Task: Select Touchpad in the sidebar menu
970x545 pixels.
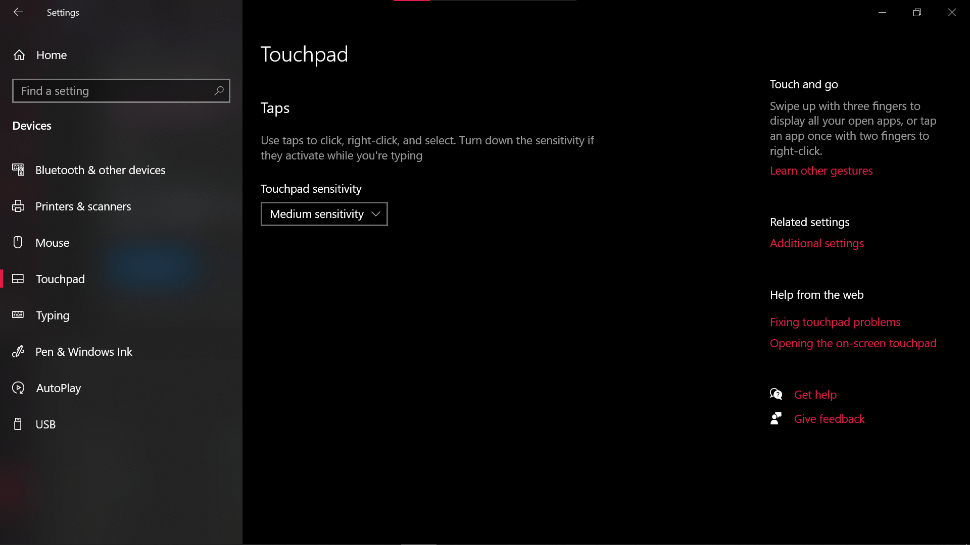Action: (x=60, y=279)
